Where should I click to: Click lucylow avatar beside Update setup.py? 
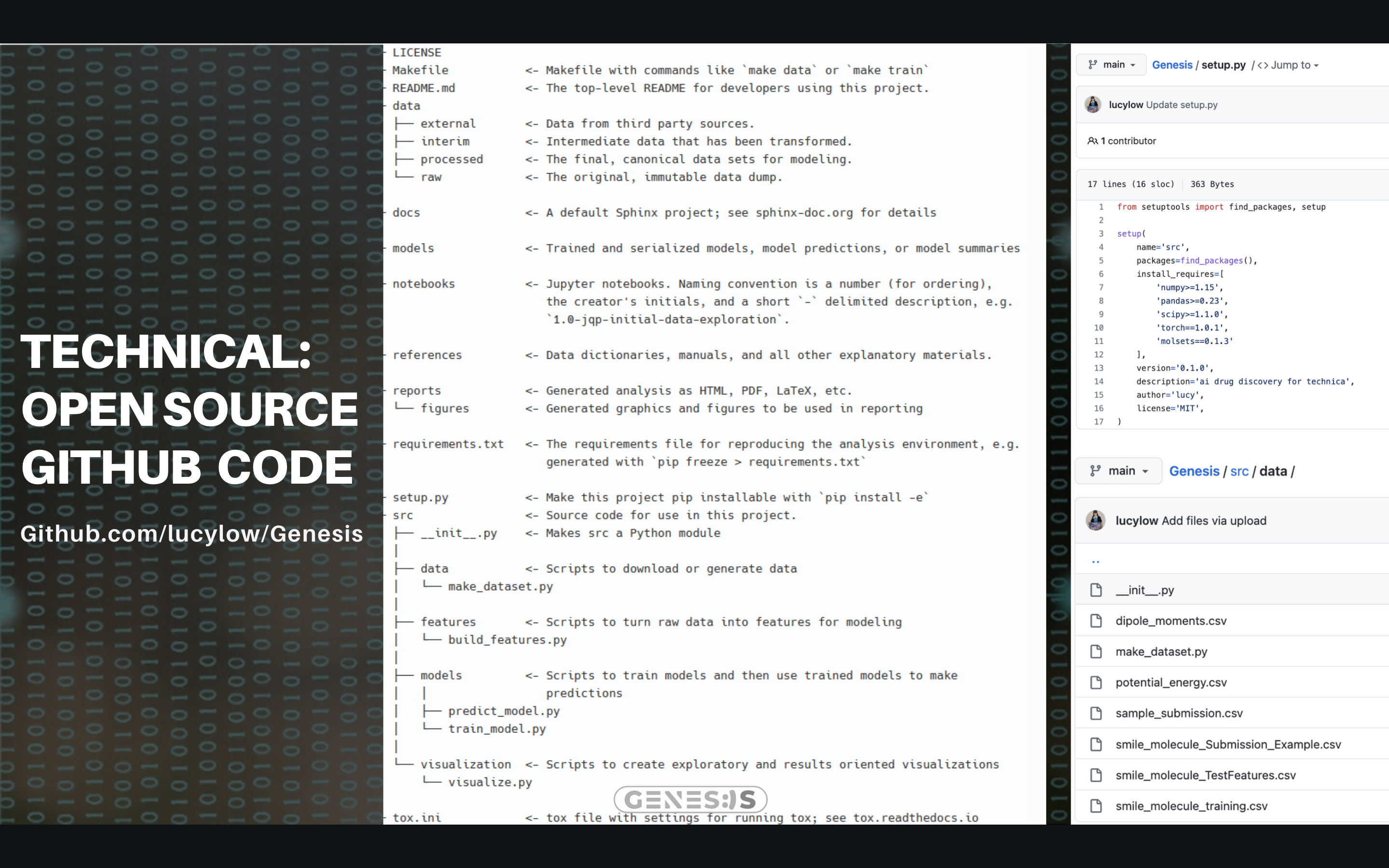point(1093,105)
